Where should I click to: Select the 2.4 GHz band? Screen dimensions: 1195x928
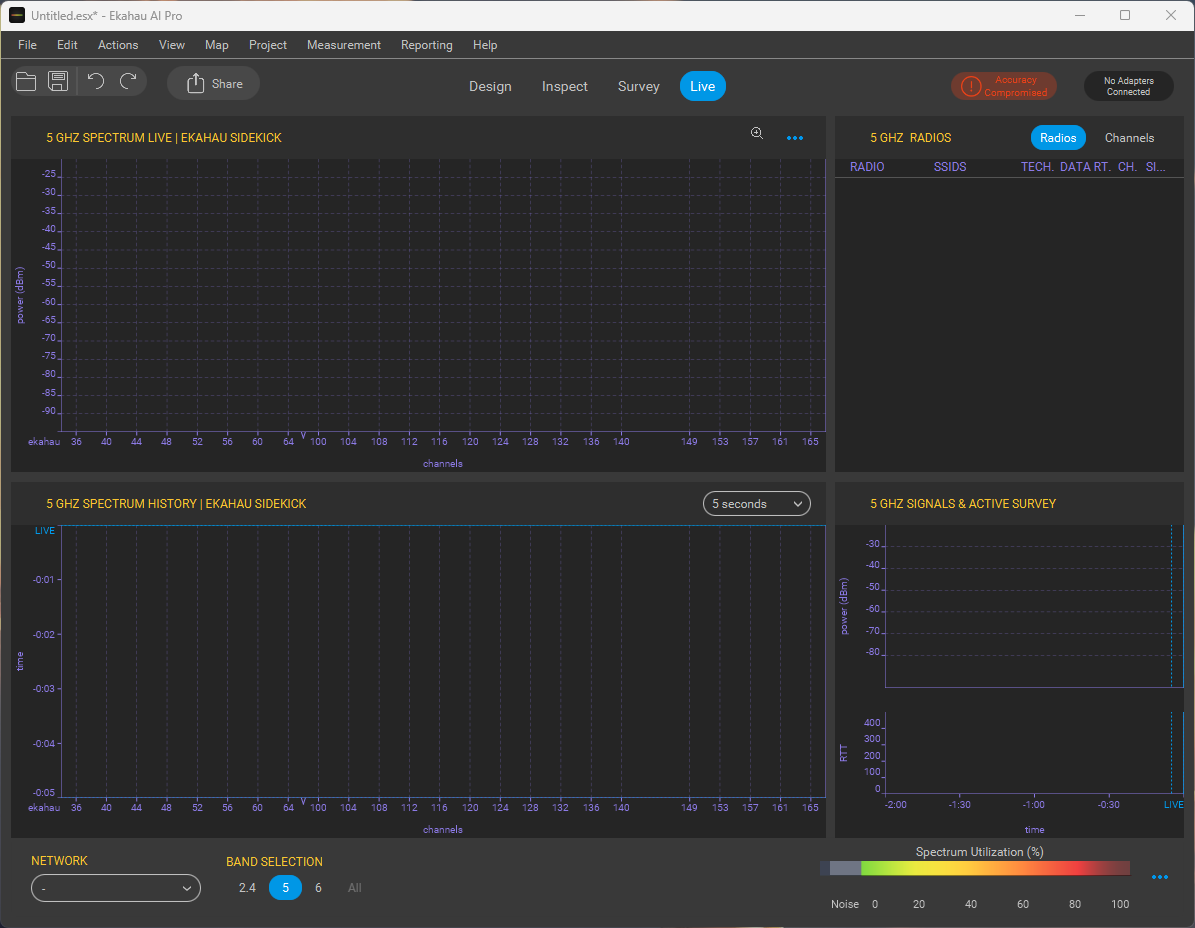(x=247, y=888)
